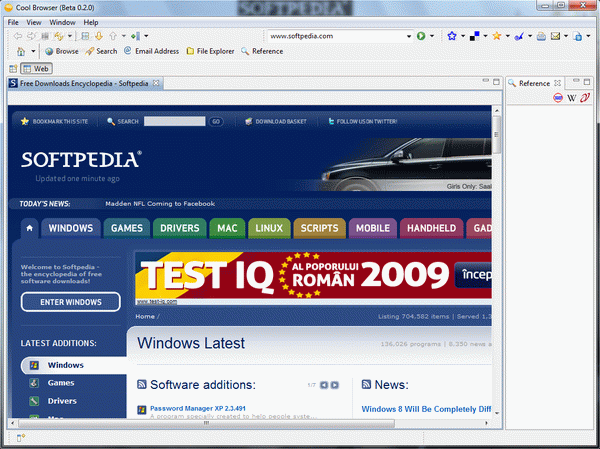Click the window layout grid icon

pyautogui.click(x=85, y=36)
